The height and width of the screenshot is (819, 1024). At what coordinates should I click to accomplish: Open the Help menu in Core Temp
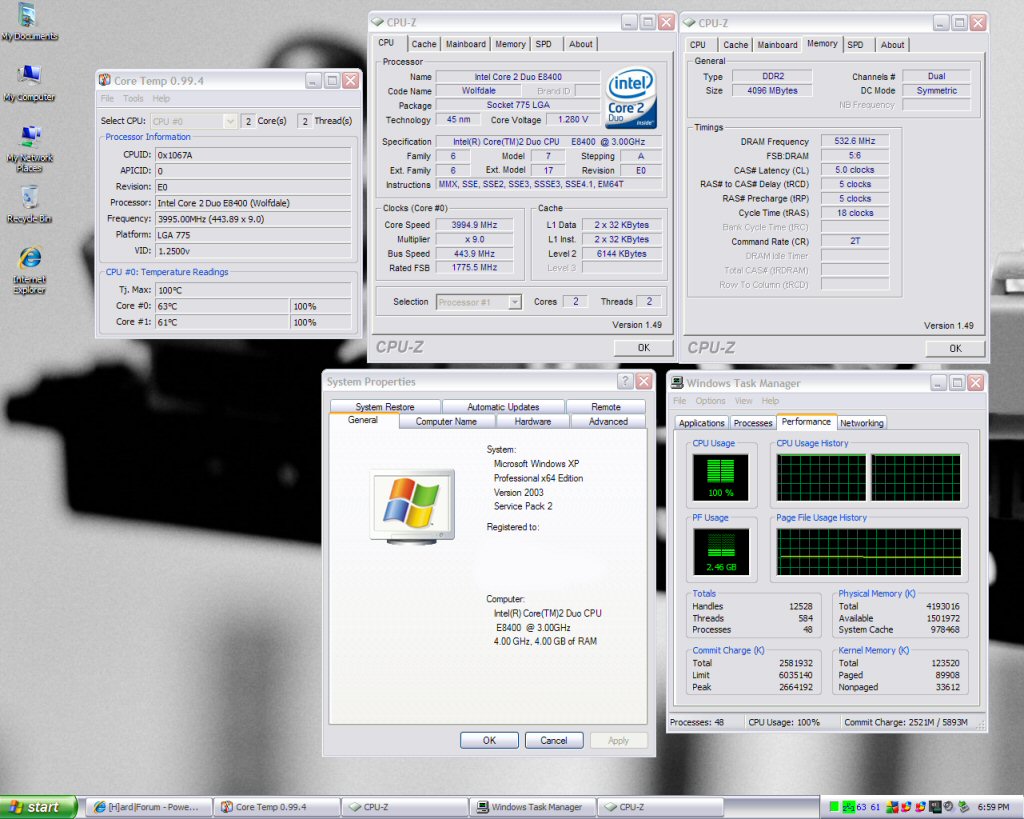(x=161, y=99)
